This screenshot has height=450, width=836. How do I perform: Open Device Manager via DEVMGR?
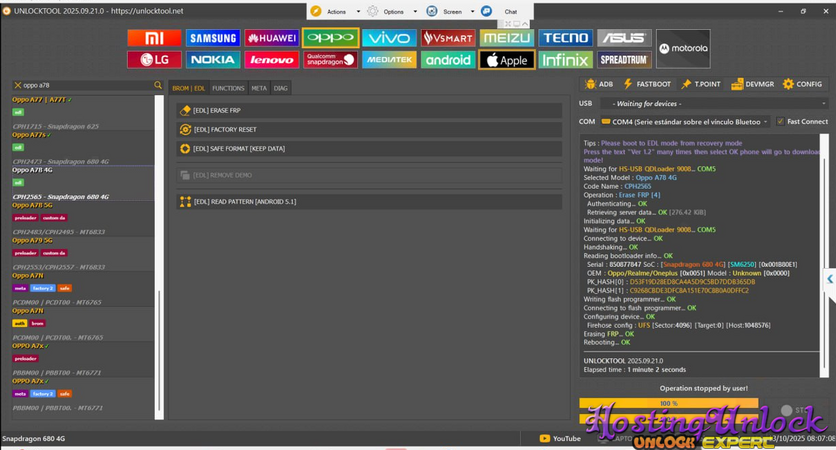[x=752, y=84]
